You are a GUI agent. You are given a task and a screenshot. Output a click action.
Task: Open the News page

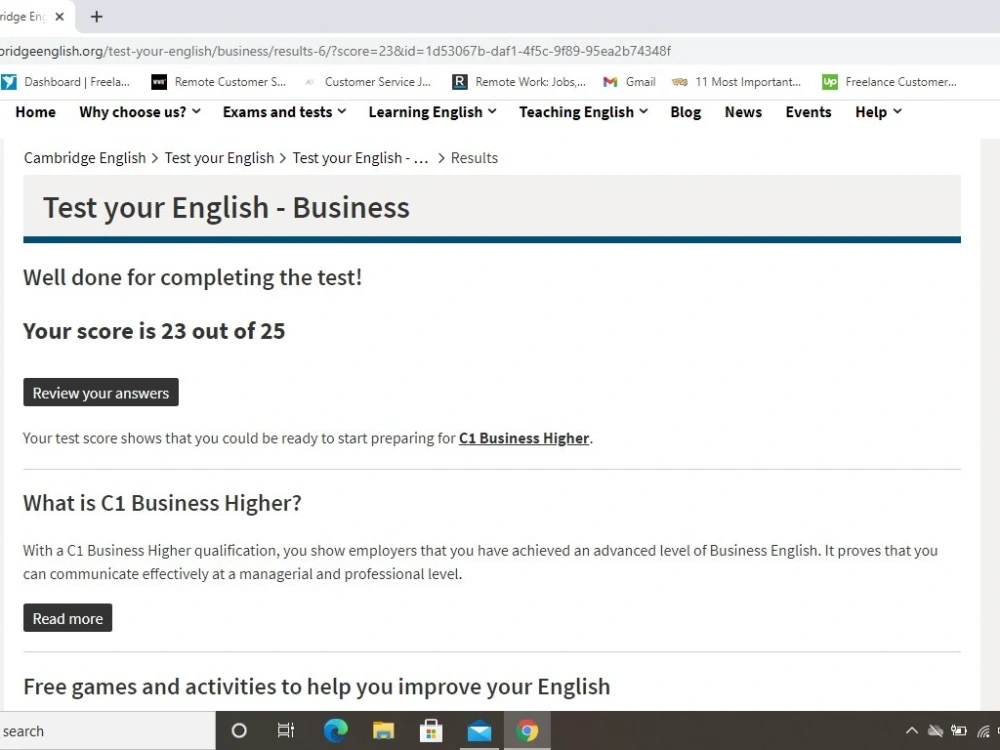pyautogui.click(x=743, y=112)
